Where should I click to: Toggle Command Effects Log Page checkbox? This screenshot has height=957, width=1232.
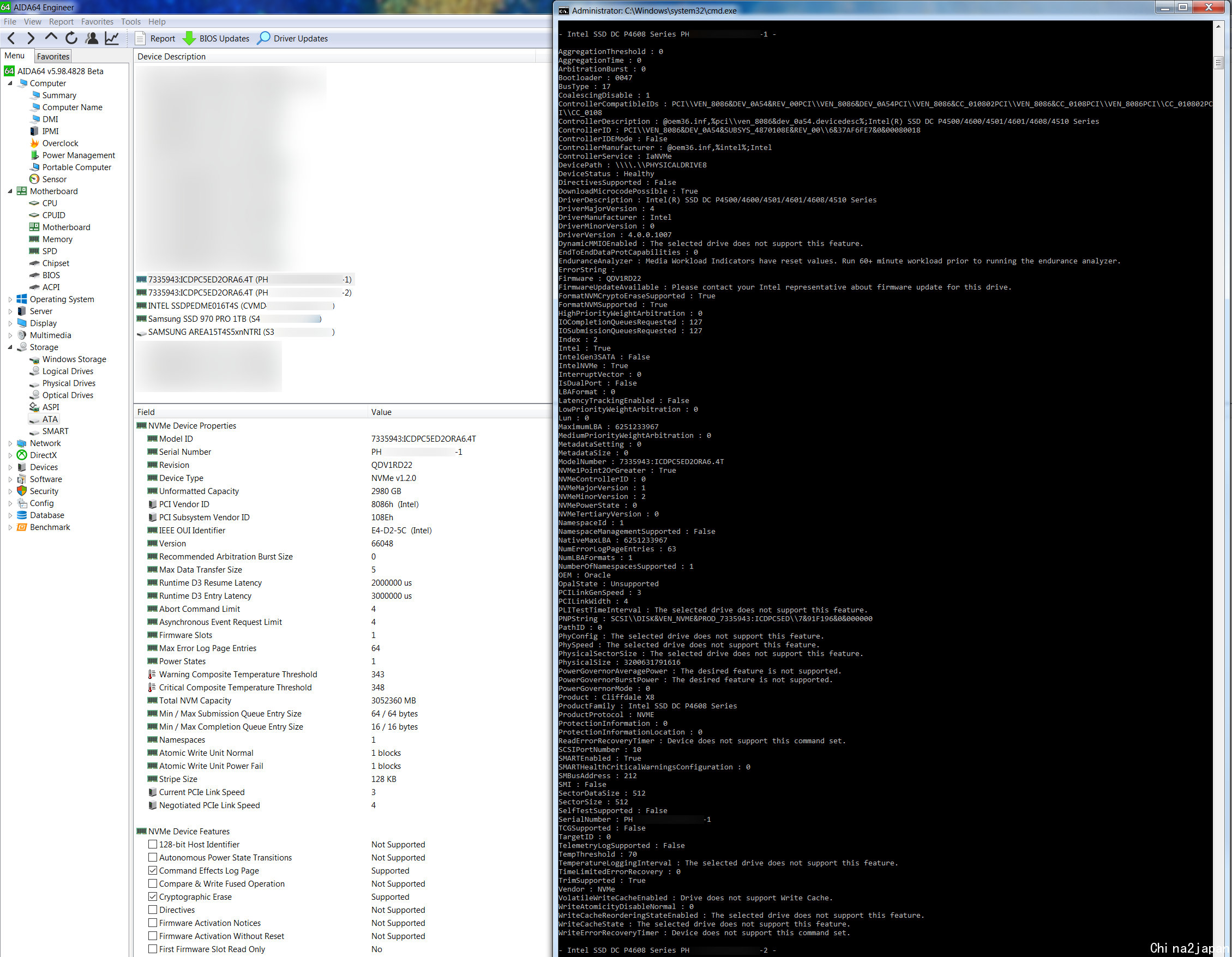tap(153, 870)
